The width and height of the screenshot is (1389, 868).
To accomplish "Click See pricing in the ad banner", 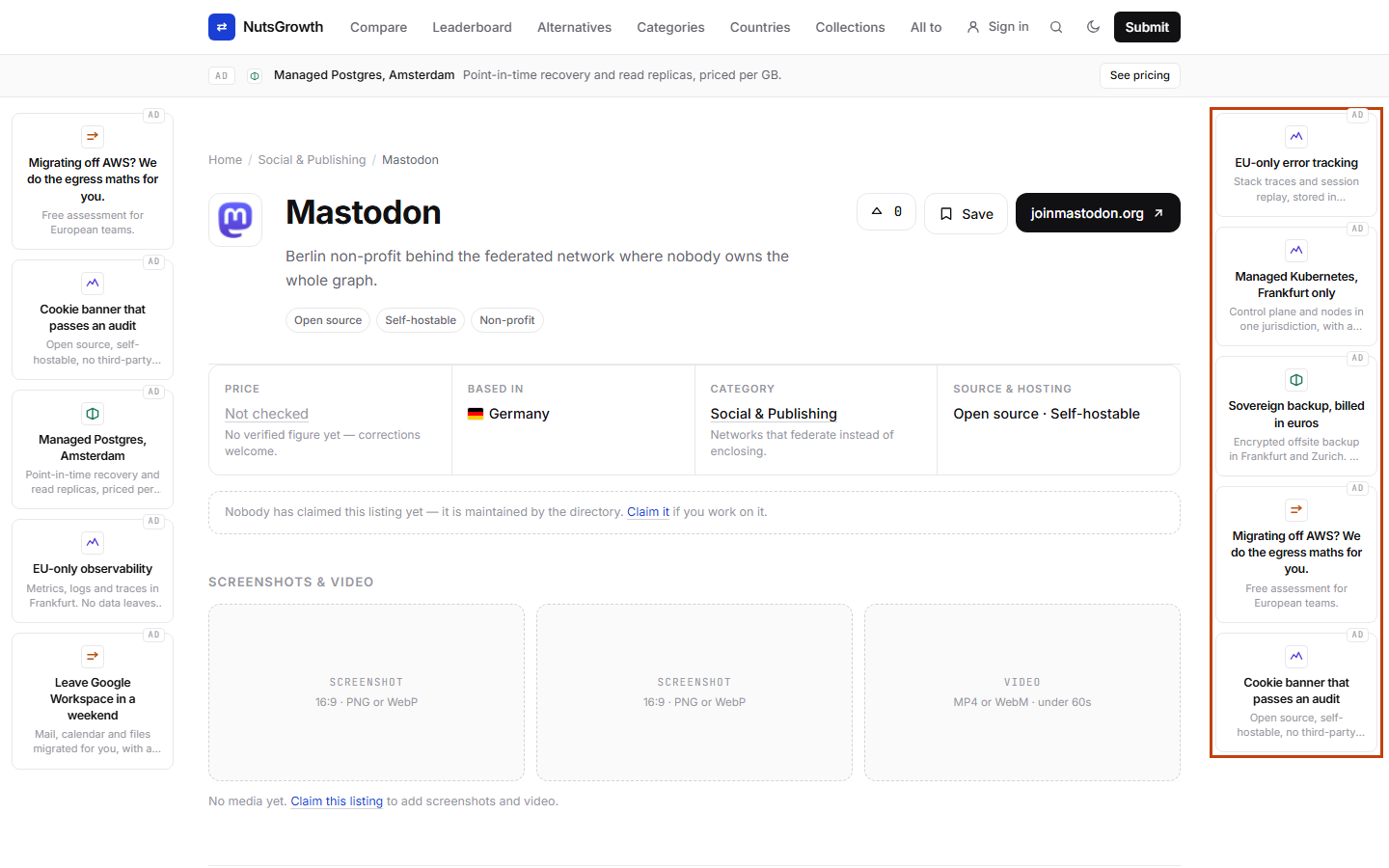I will pyautogui.click(x=1140, y=75).
